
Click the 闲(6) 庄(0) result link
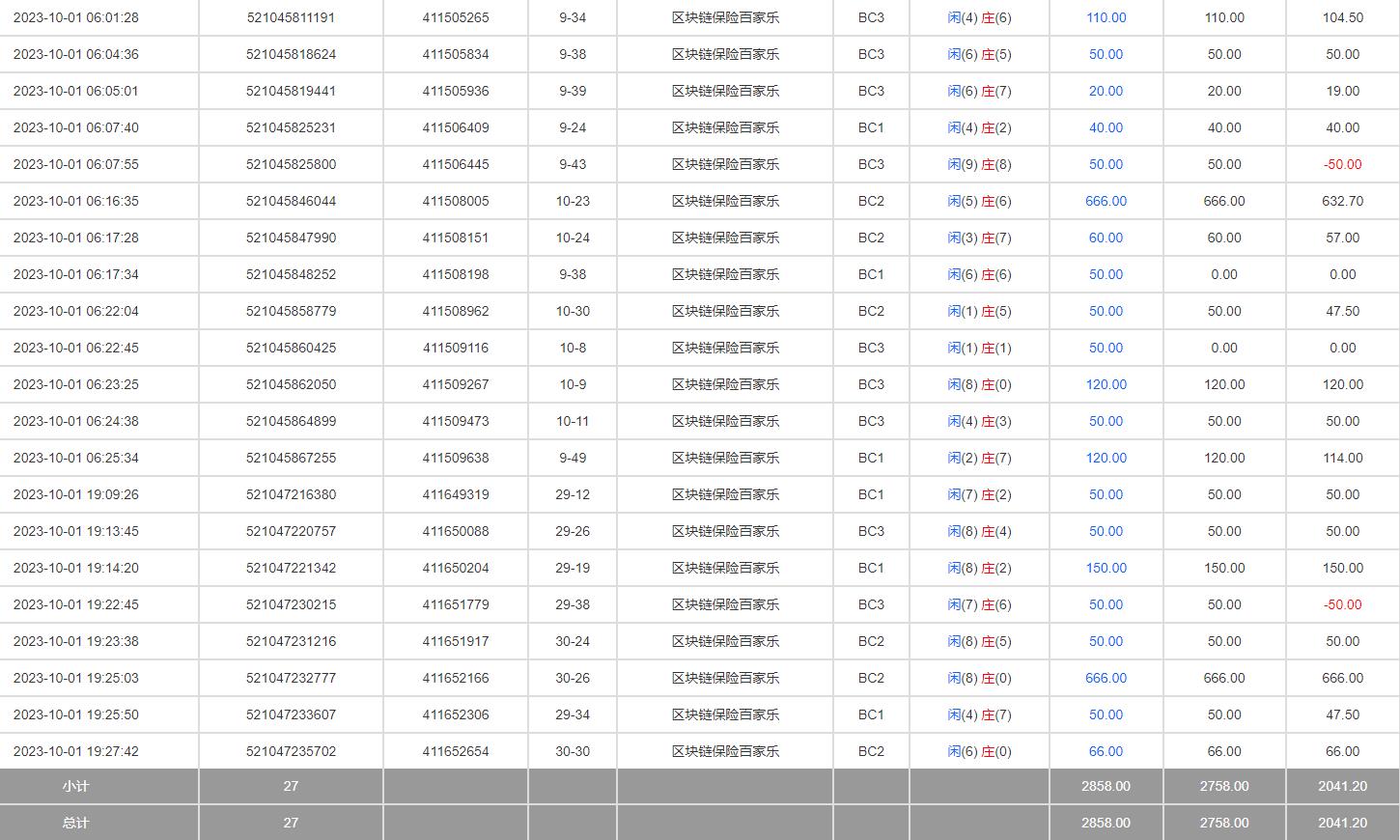979,751
